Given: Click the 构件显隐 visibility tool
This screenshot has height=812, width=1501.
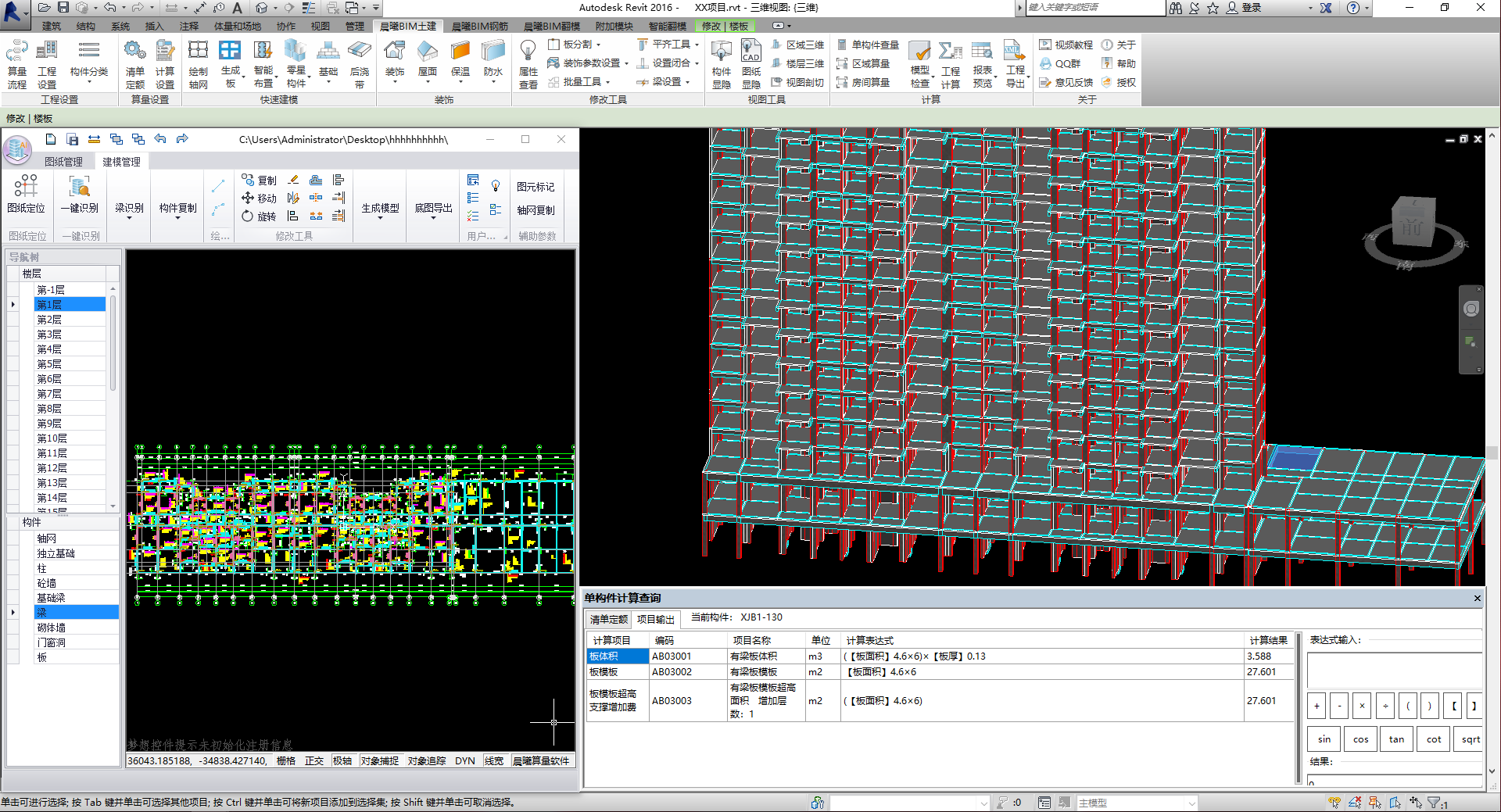Looking at the screenshot, I should pos(722,64).
